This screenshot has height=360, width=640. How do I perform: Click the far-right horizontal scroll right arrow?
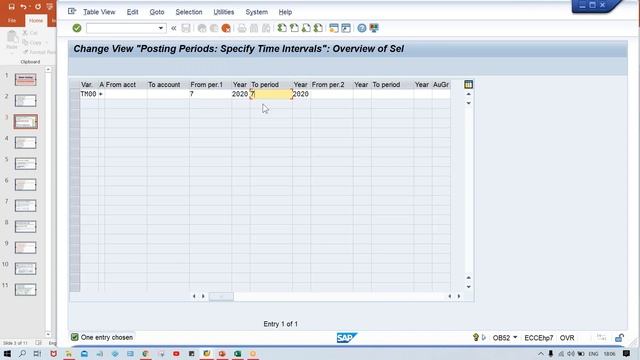459,296
